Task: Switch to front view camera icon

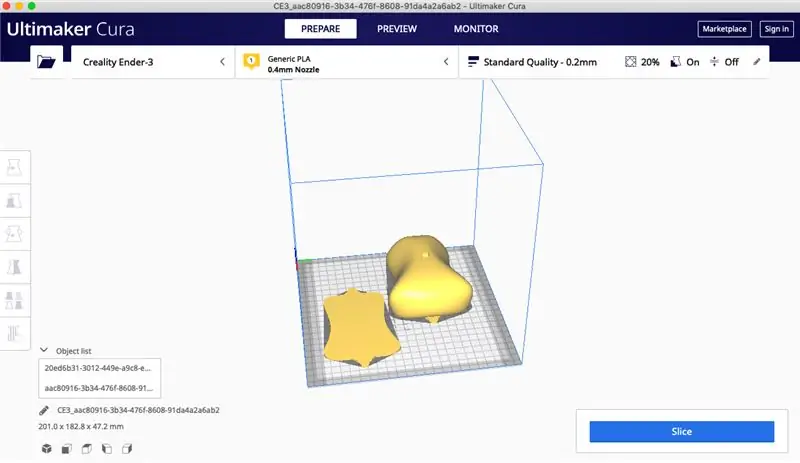Action: 66,449
